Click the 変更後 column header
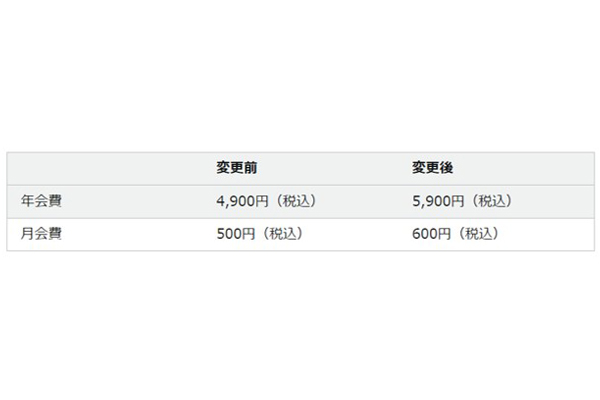Viewport: 600px width, 400px height. coord(433,168)
